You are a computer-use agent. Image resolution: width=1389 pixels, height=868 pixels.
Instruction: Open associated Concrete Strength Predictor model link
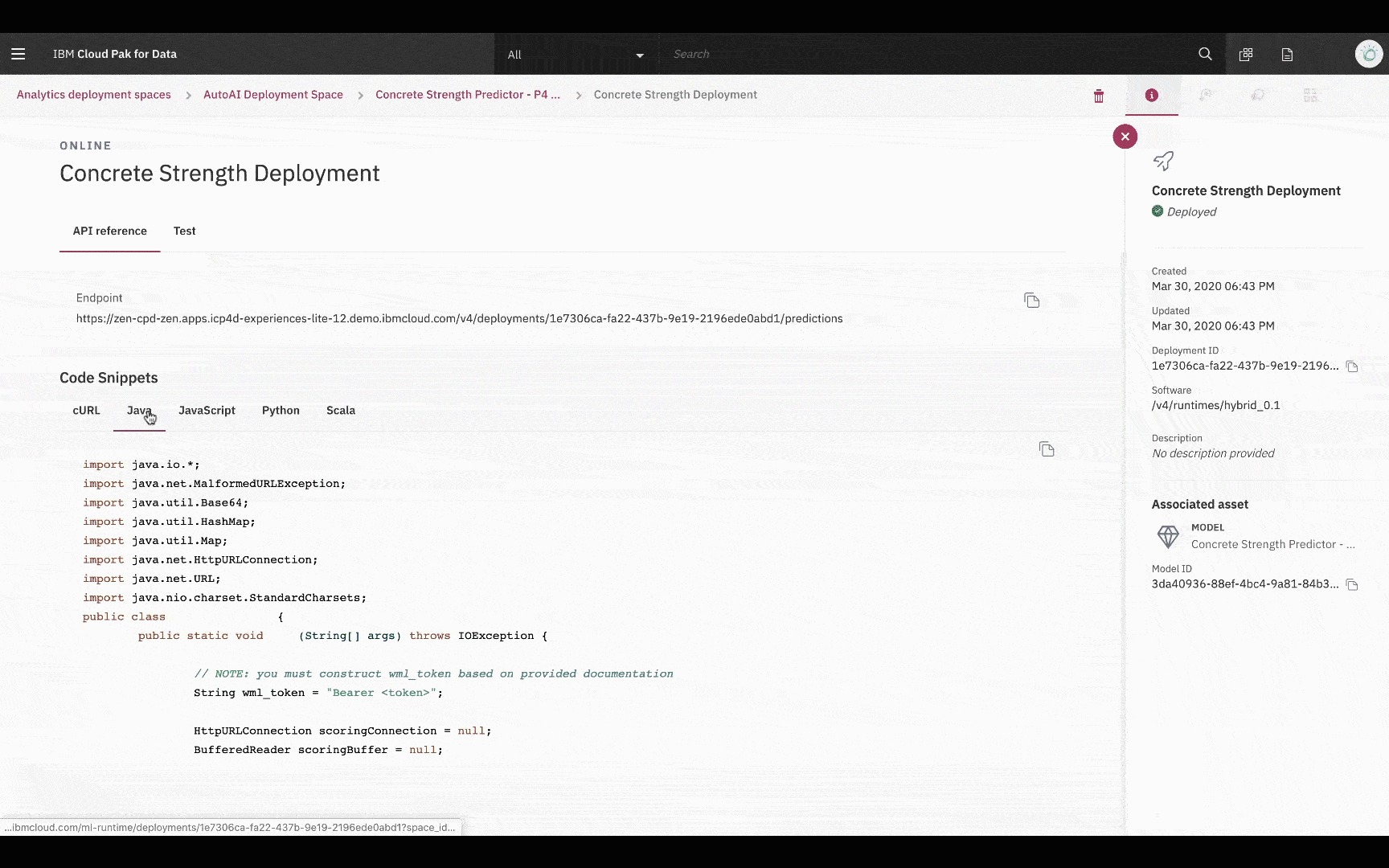click(x=1273, y=544)
